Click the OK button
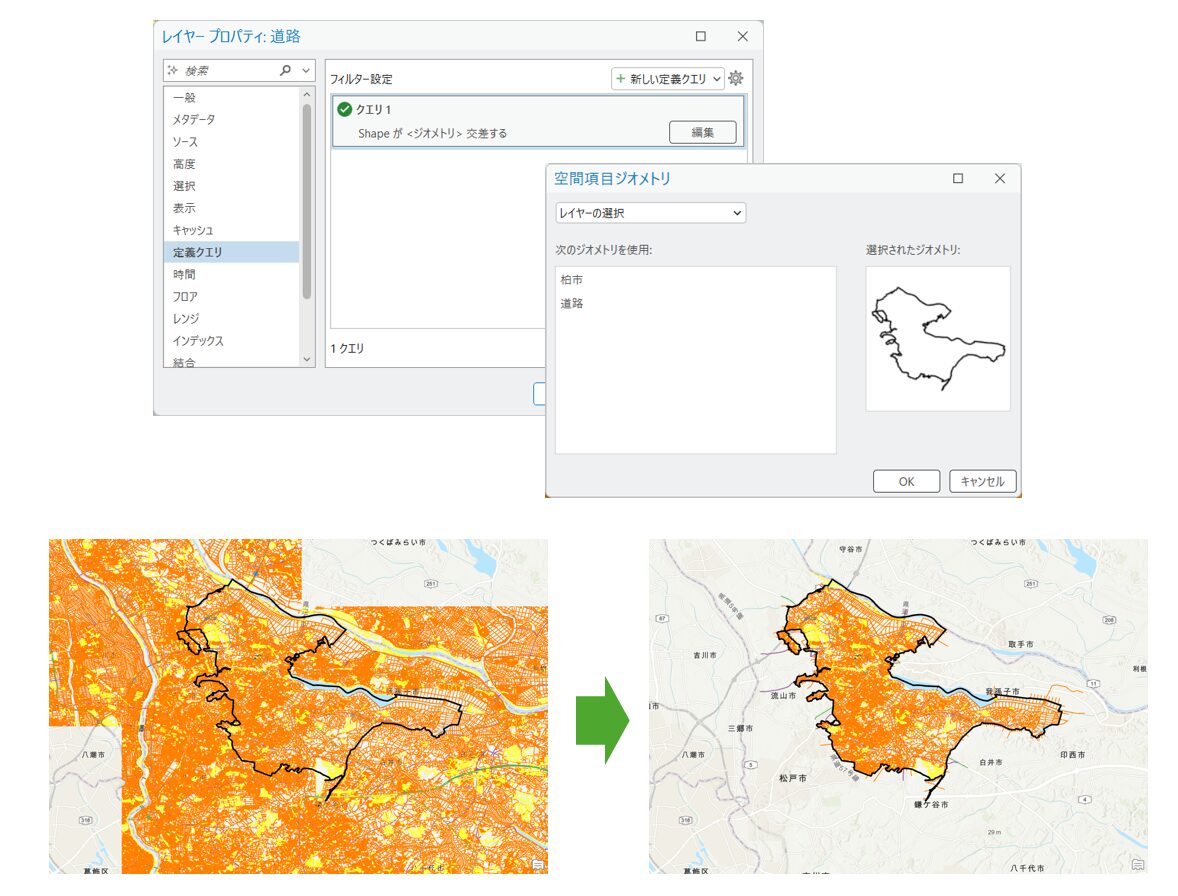 coord(907,481)
